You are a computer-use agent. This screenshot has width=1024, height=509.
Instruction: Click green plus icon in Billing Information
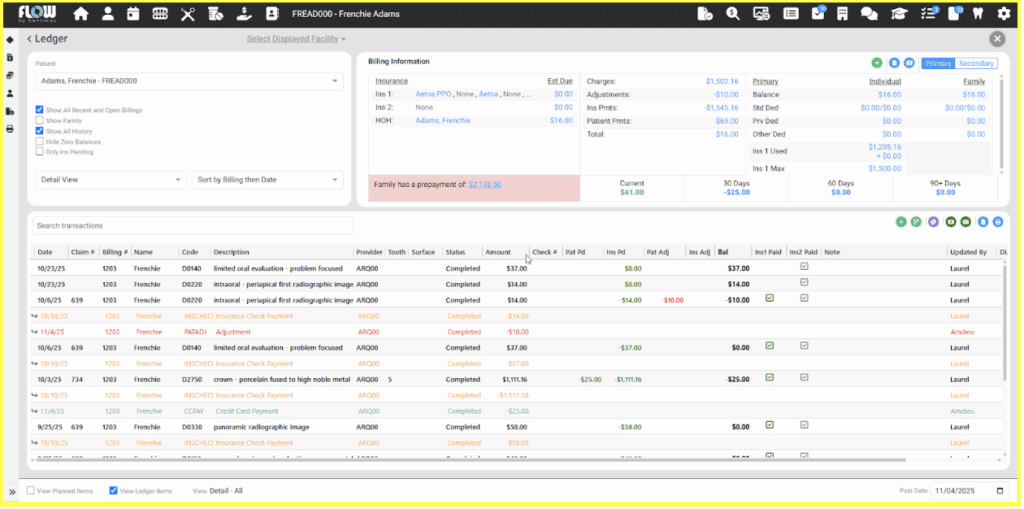click(x=877, y=63)
